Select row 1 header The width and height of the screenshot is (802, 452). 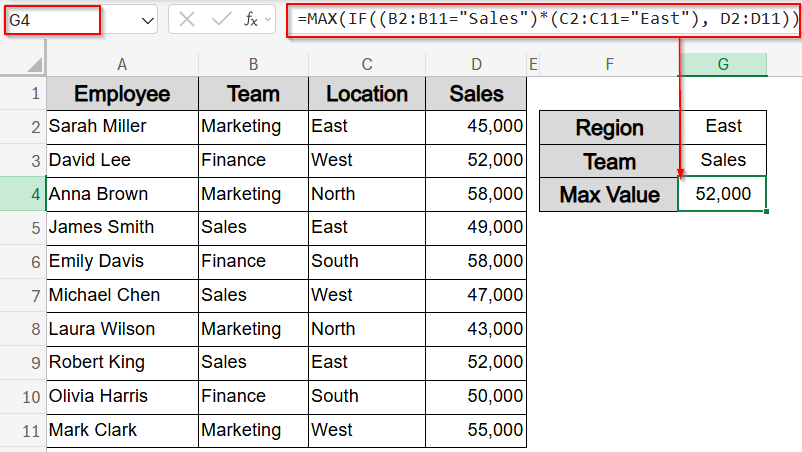pos(23,94)
